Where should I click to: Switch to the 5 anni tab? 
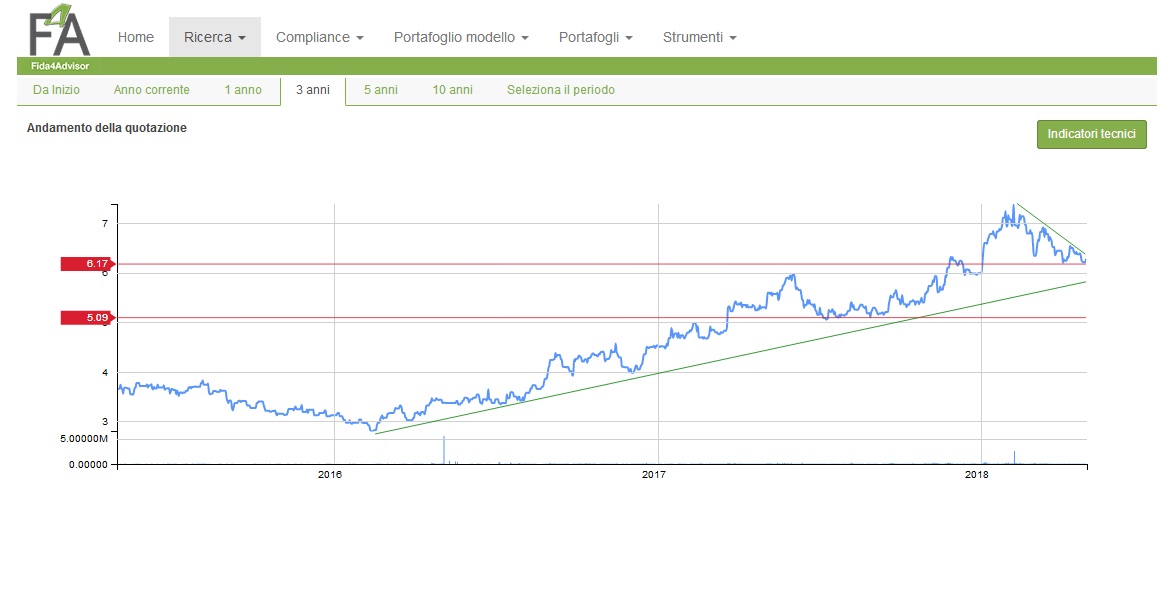pos(380,90)
